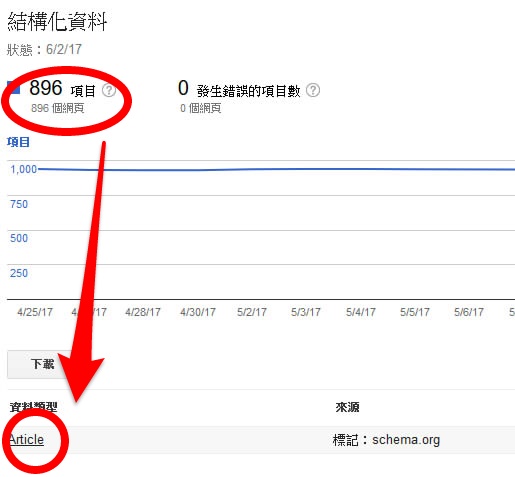The image size is (515, 477).
Task: Click the help icon next to 896 項目
Action: tap(109, 90)
